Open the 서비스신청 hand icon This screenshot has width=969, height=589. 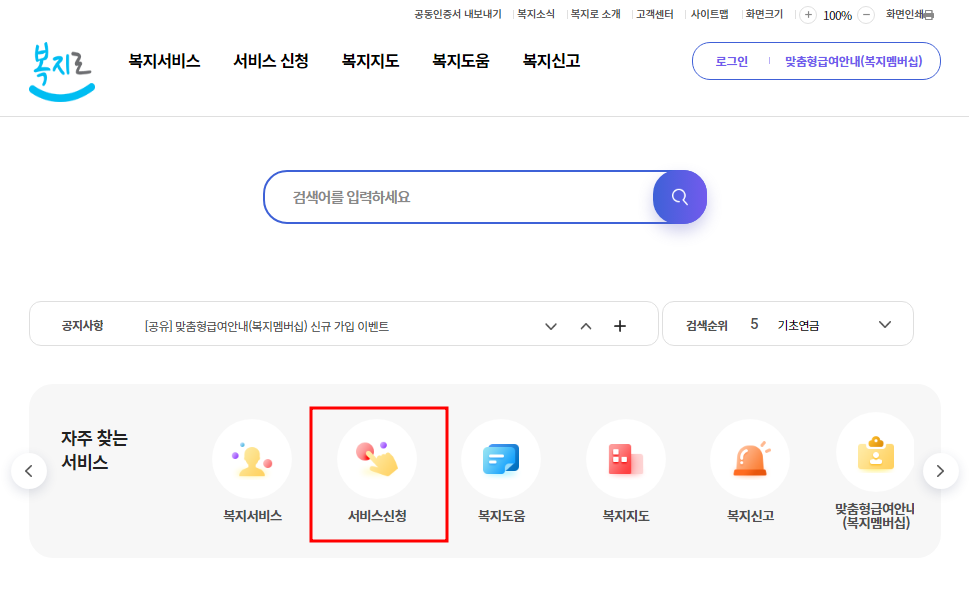coord(377,459)
